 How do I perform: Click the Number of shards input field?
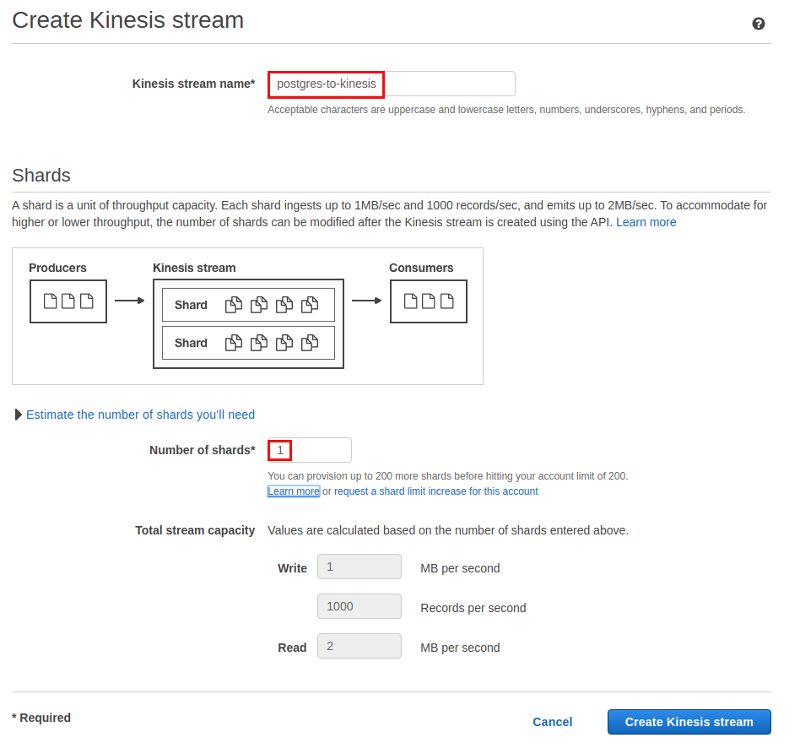click(x=309, y=450)
